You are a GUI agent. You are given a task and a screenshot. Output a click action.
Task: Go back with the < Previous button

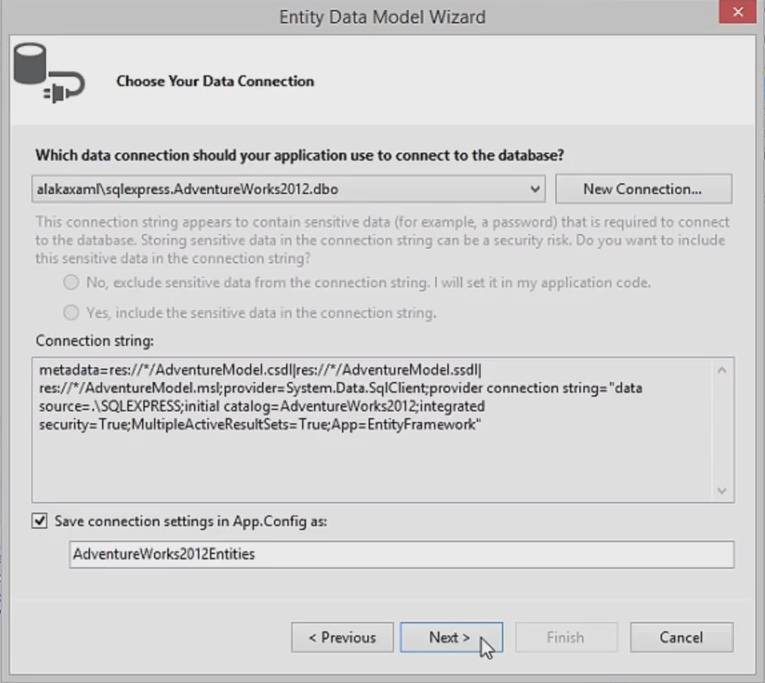pyautogui.click(x=342, y=637)
